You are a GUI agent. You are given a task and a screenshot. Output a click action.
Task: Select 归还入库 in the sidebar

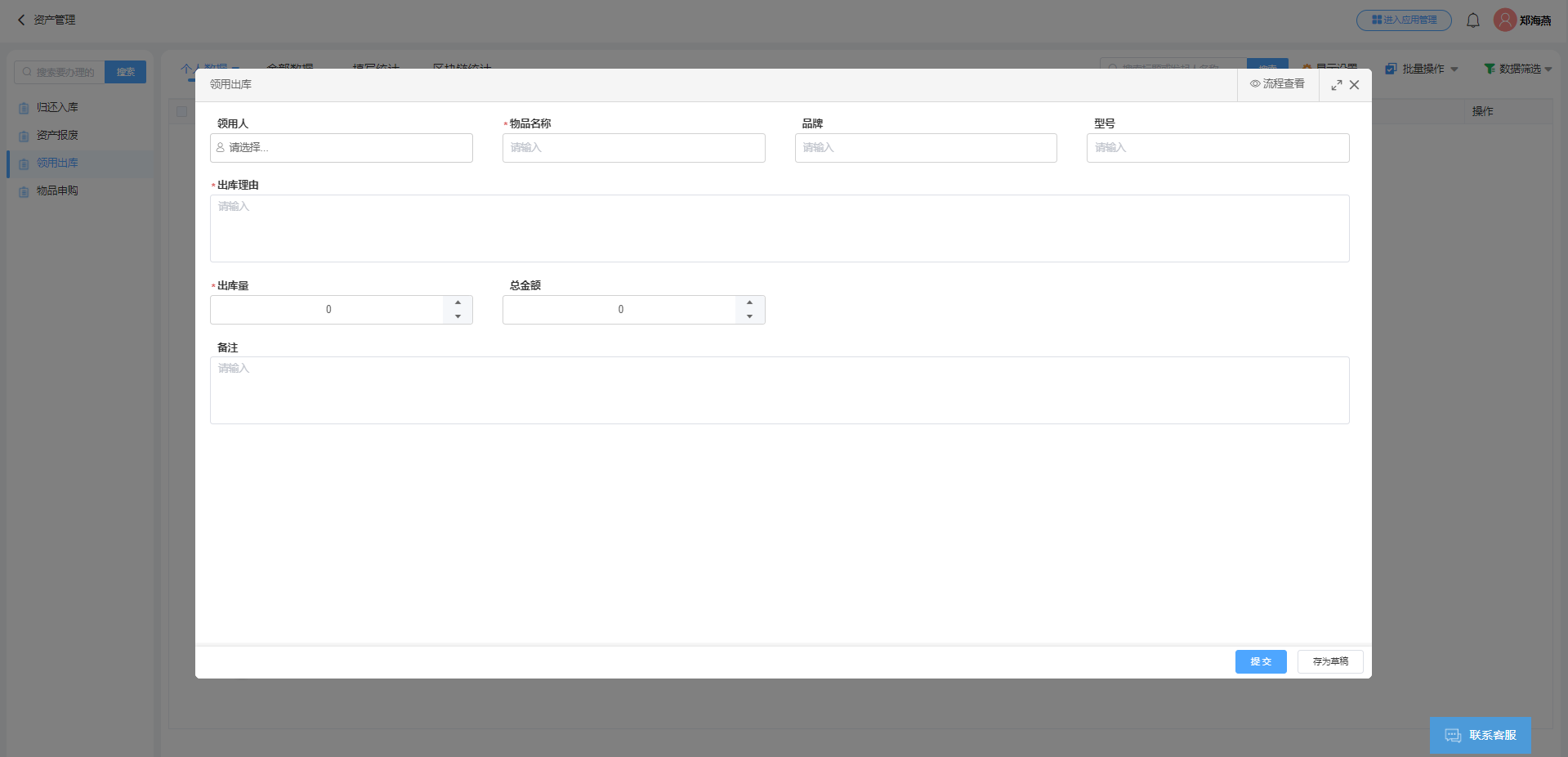click(x=57, y=108)
